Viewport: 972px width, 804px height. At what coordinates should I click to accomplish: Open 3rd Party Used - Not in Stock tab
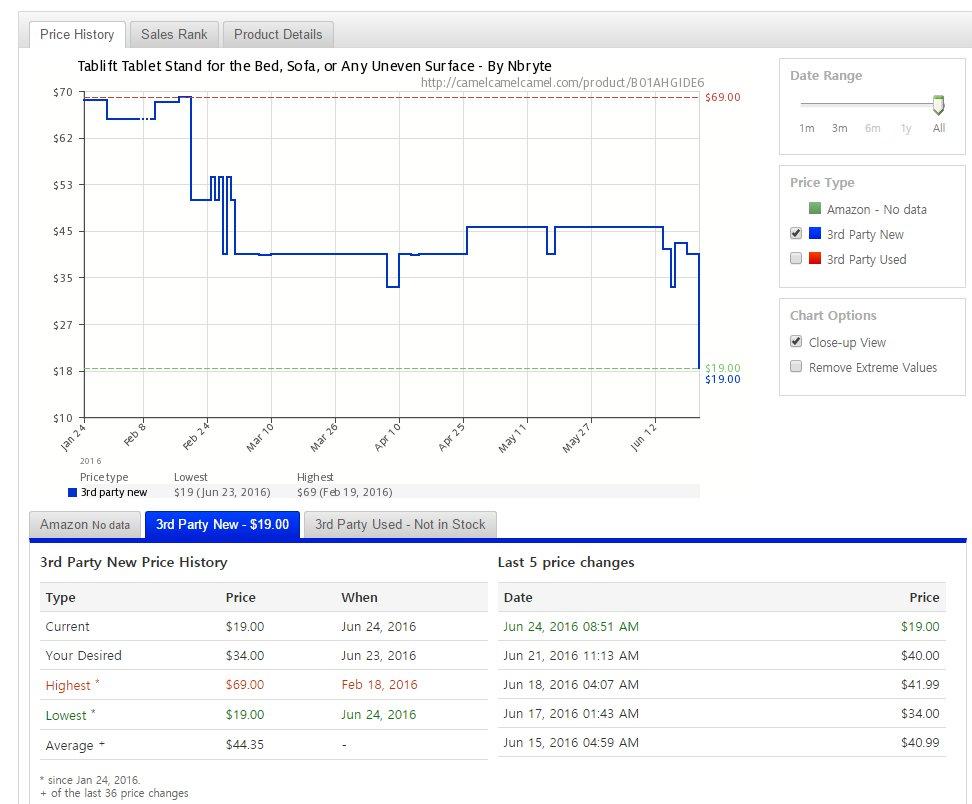pos(400,524)
